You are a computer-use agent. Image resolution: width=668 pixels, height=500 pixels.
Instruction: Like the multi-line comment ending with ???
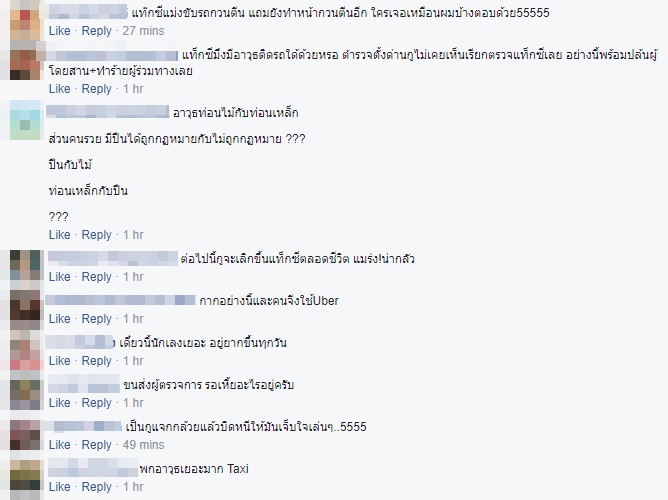[x=59, y=235]
